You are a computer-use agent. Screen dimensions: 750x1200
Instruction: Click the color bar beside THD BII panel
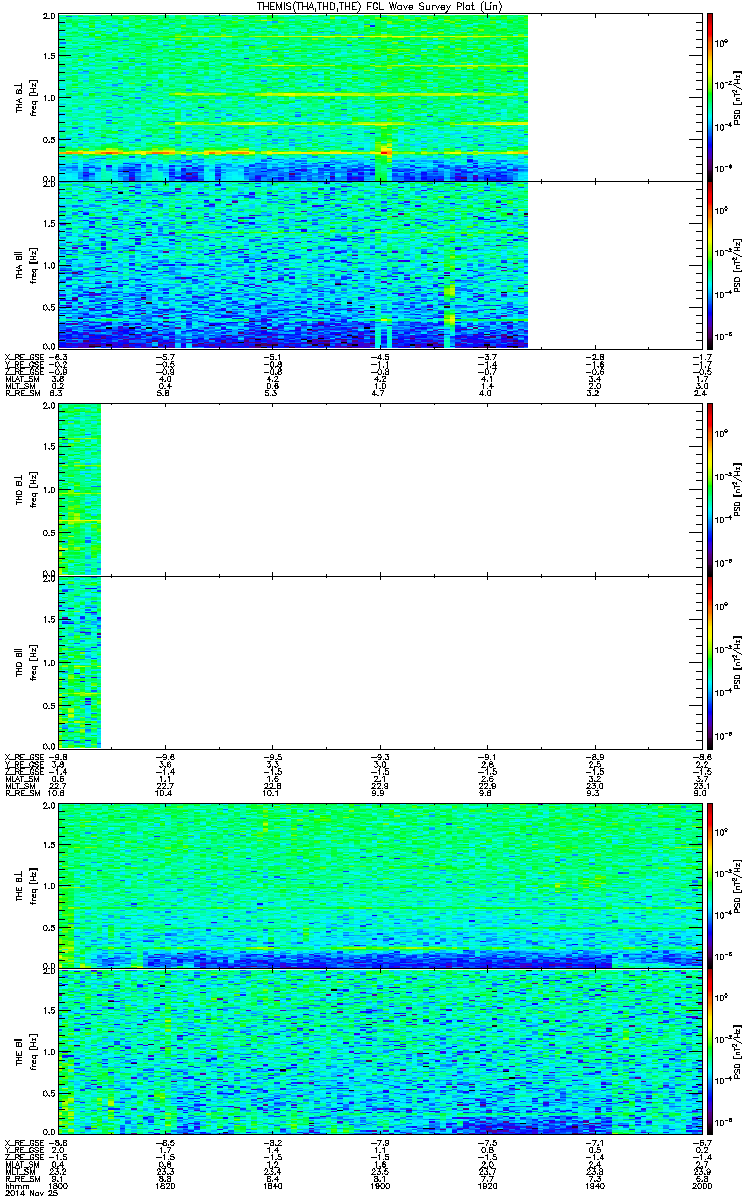click(x=709, y=662)
